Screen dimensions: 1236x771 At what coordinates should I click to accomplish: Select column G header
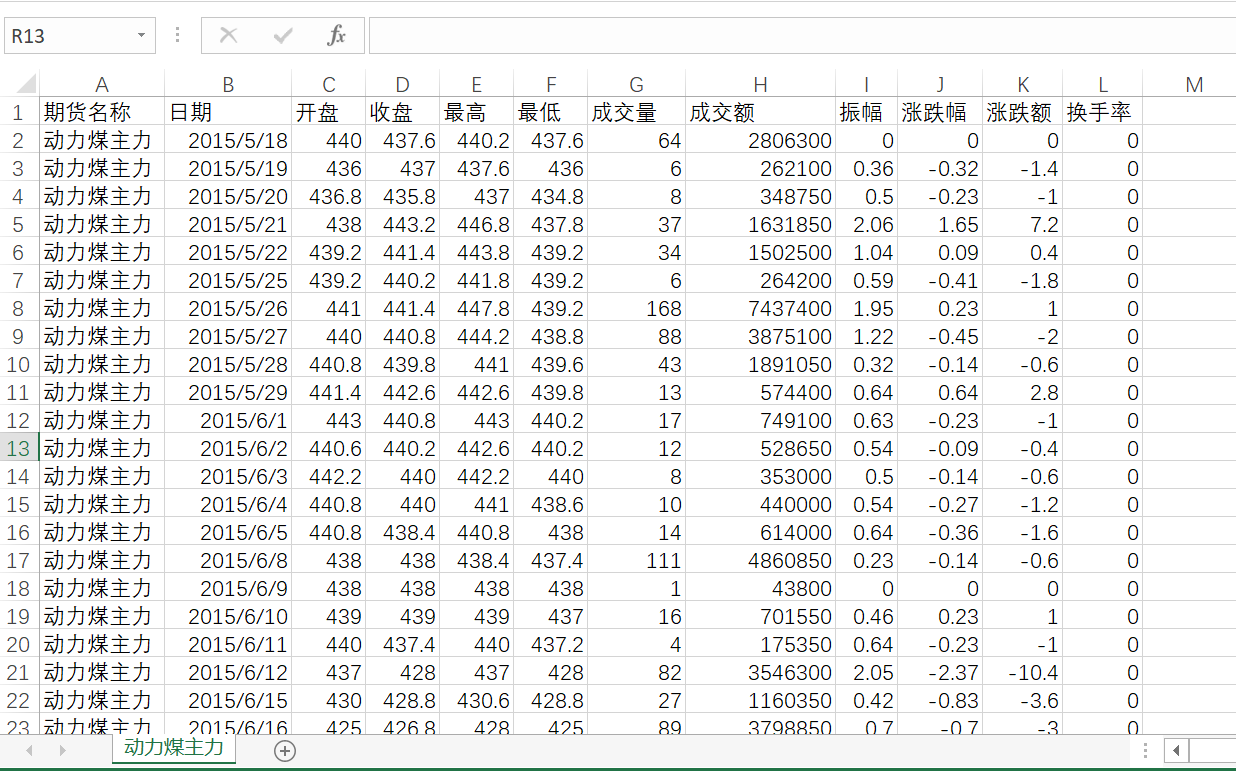637,85
